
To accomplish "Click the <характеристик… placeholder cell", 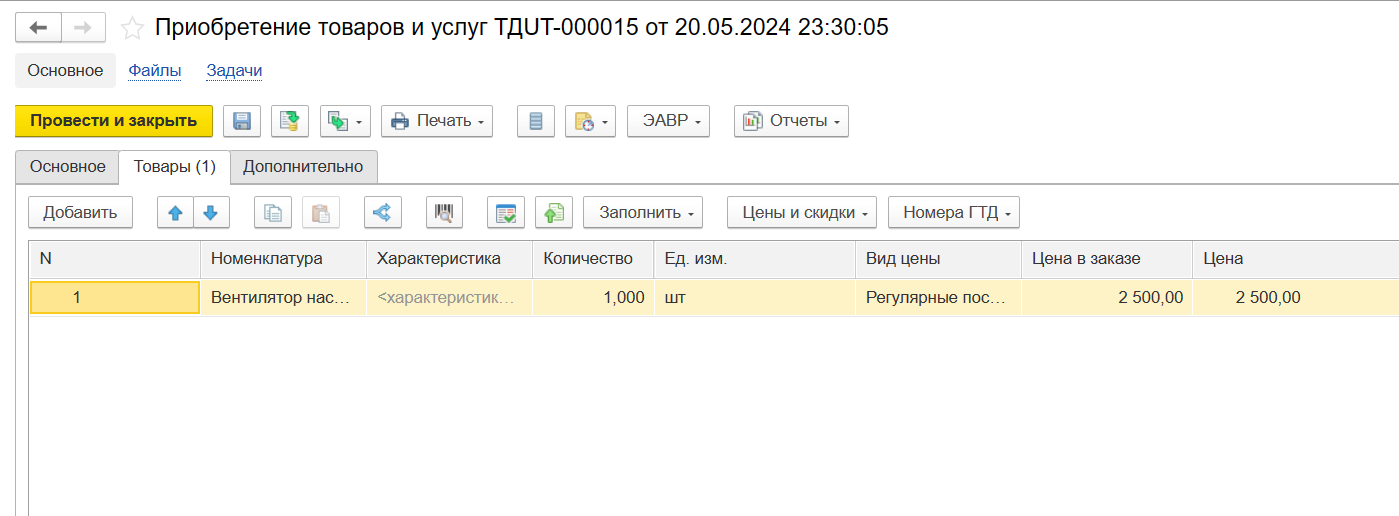I will pos(449,298).
